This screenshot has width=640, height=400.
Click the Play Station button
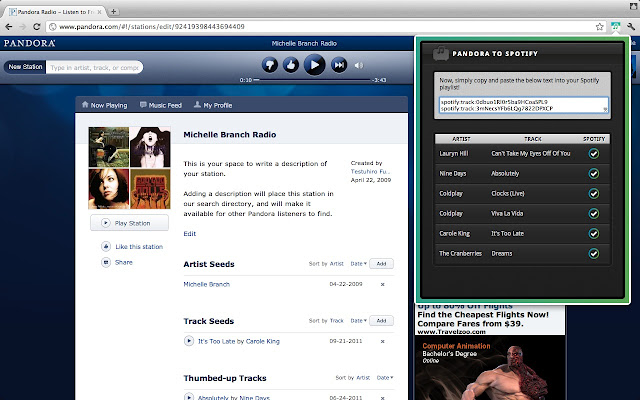point(129,223)
